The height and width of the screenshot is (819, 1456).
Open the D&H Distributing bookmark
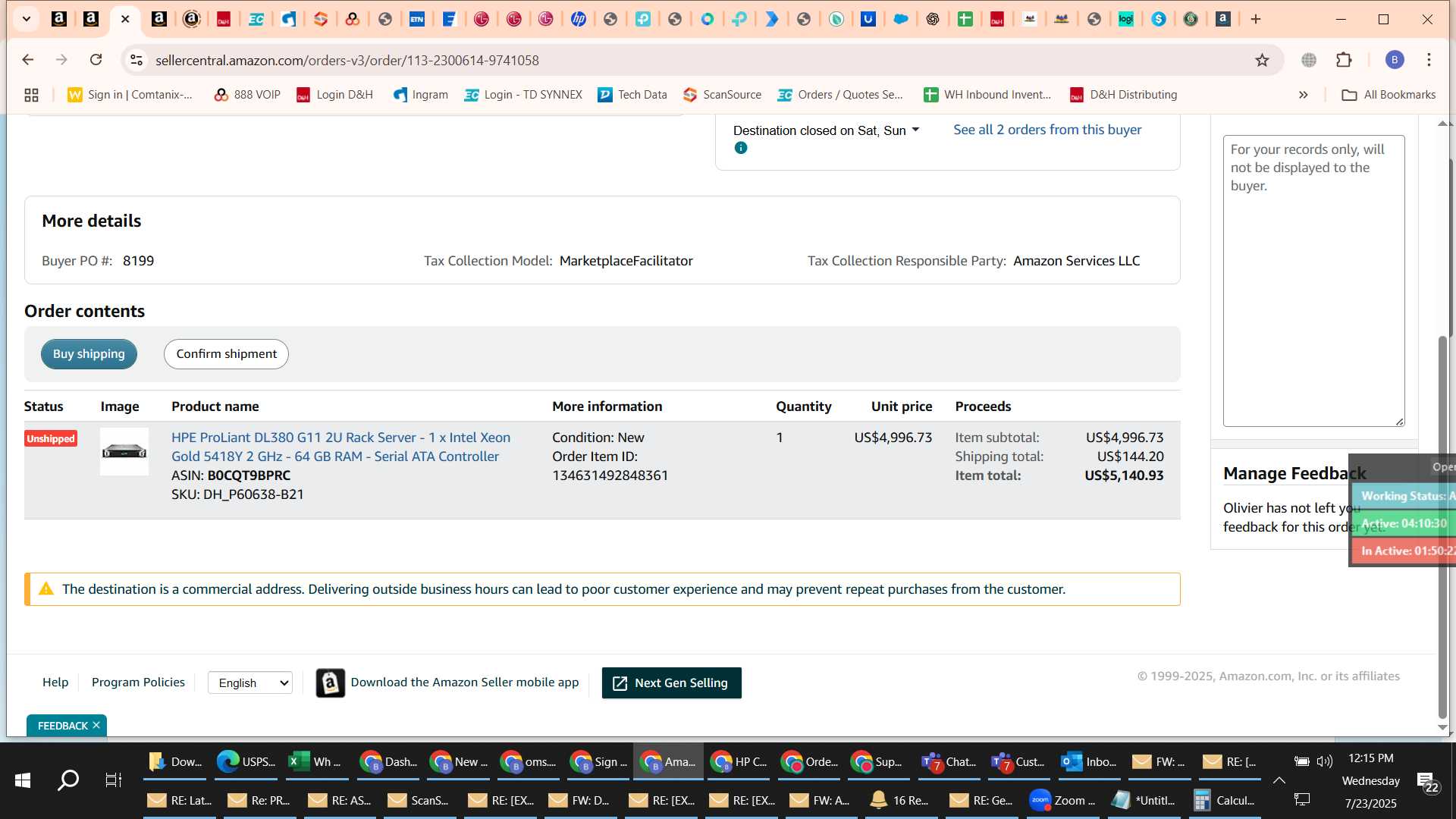pyautogui.click(x=1123, y=95)
